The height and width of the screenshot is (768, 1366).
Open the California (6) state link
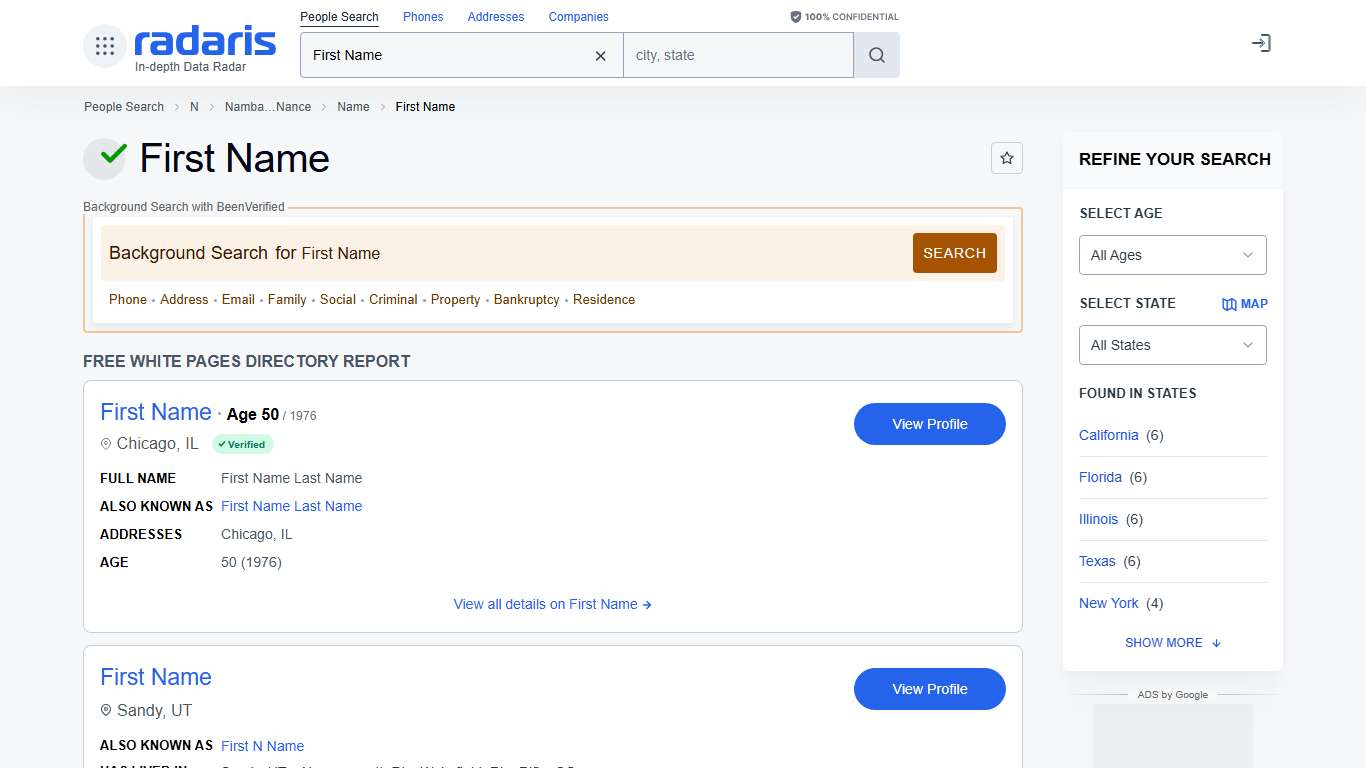pos(1108,435)
